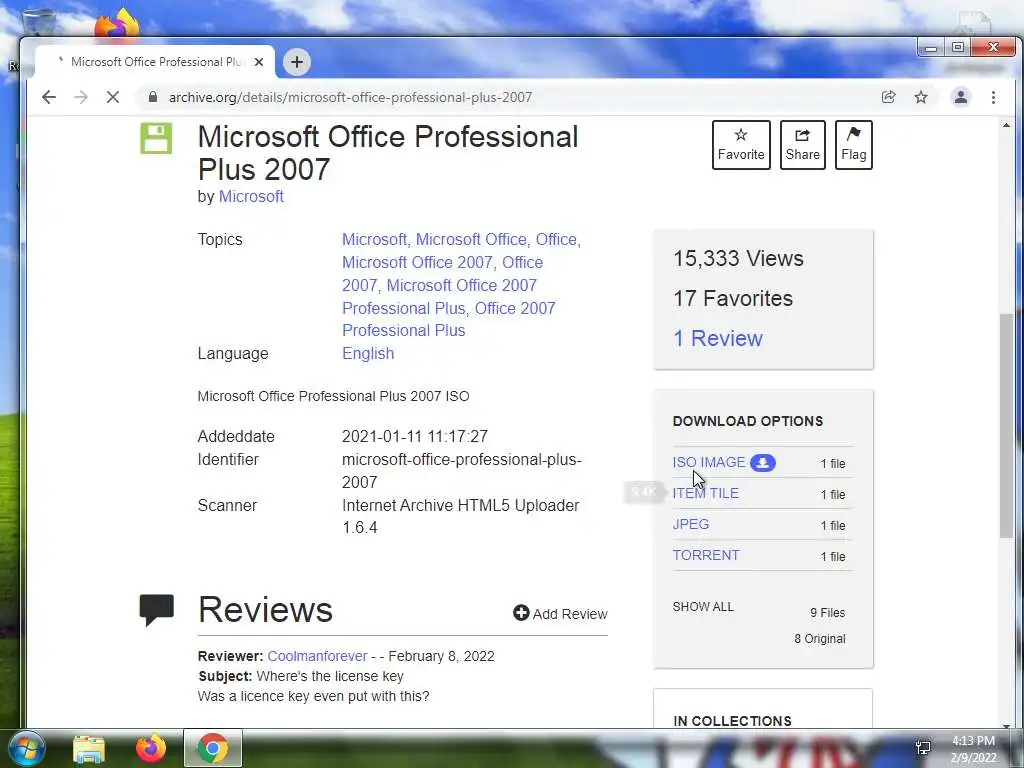Open Windows Explorer from taskbar

click(89, 749)
